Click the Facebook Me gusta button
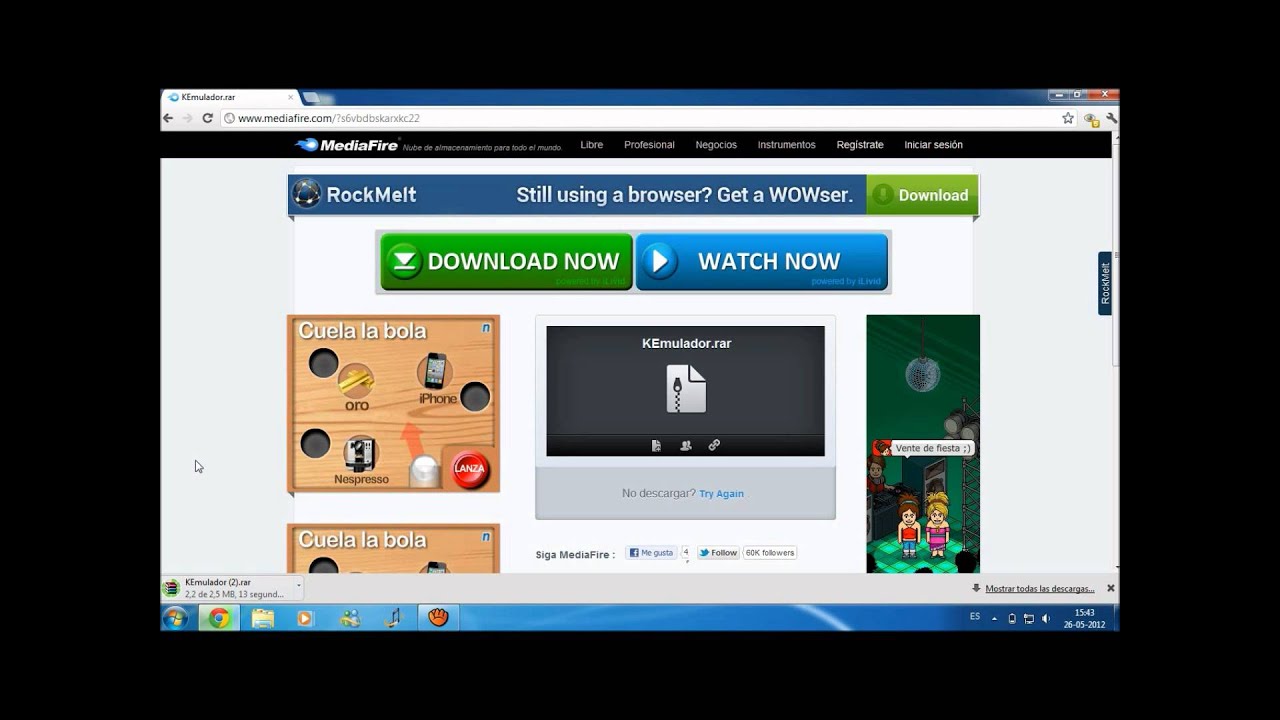 (651, 552)
